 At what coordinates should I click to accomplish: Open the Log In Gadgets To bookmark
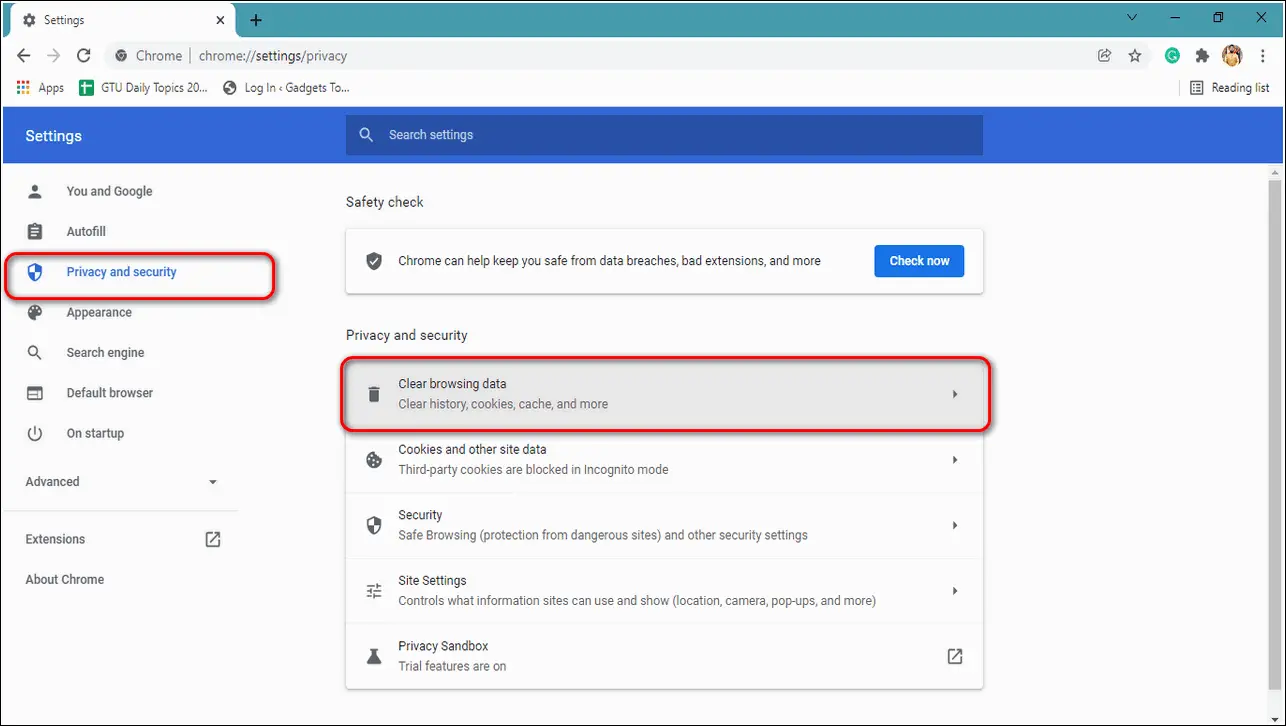[x=287, y=88]
